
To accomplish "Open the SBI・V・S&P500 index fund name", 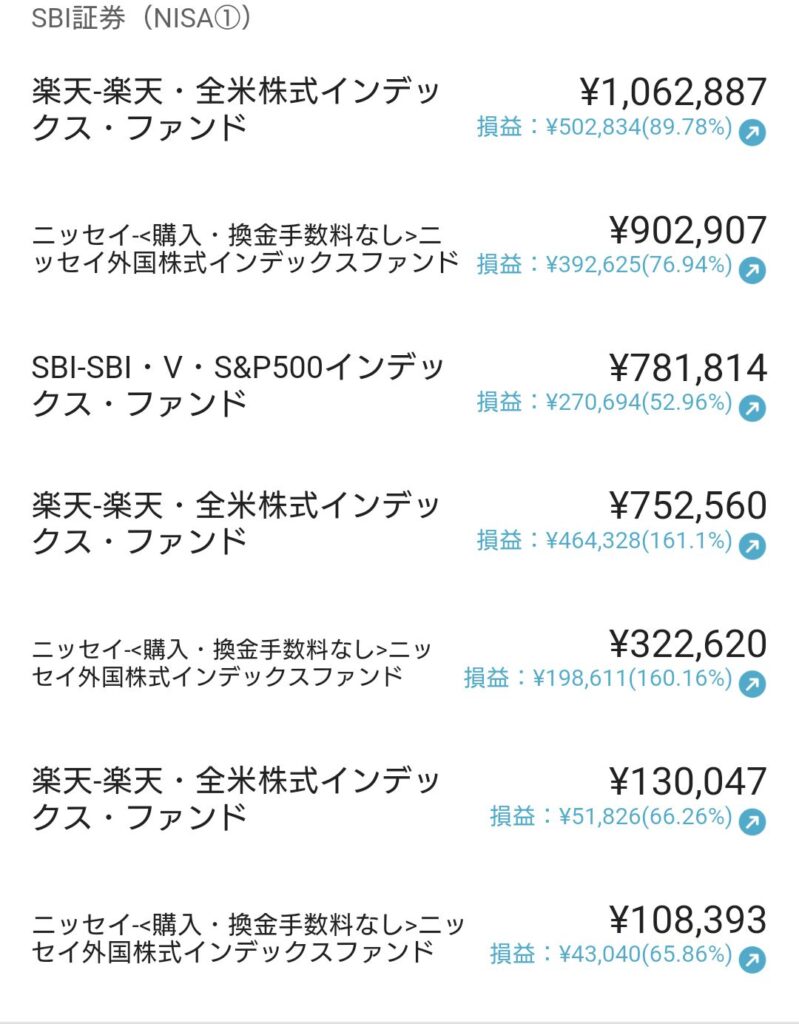I will [x=238, y=385].
